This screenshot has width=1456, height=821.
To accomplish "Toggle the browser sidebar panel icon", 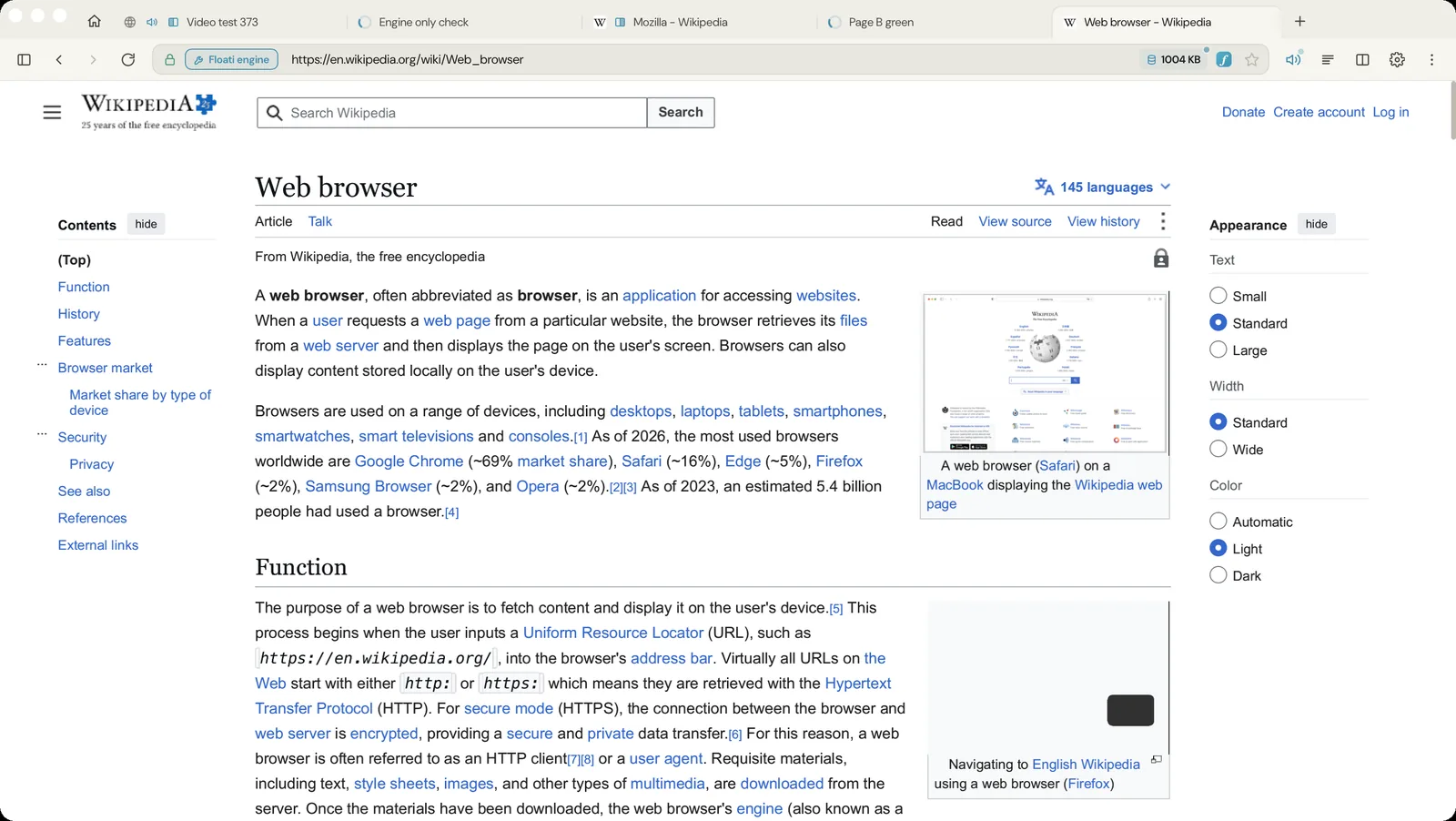I will (x=25, y=59).
